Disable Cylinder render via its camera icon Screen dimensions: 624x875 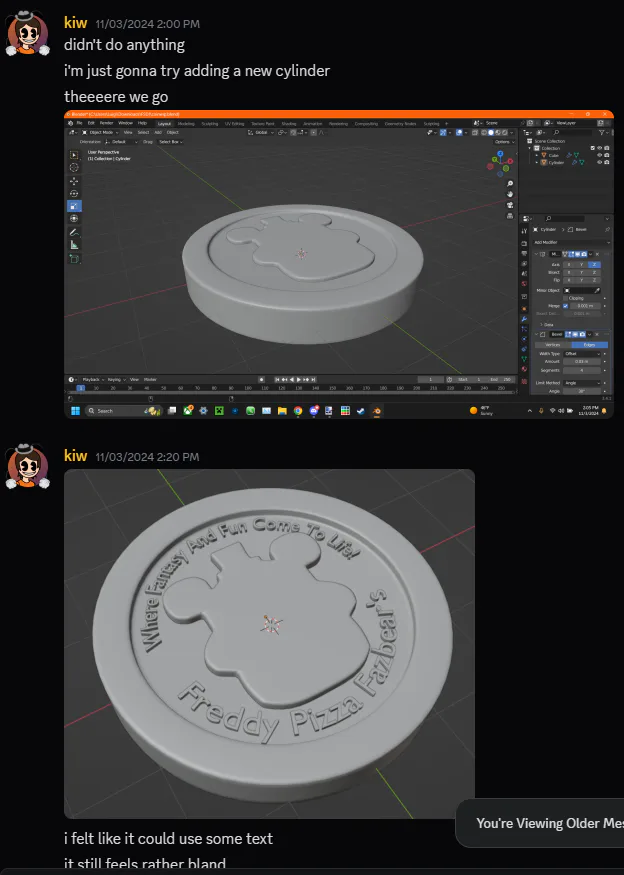coord(607,162)
